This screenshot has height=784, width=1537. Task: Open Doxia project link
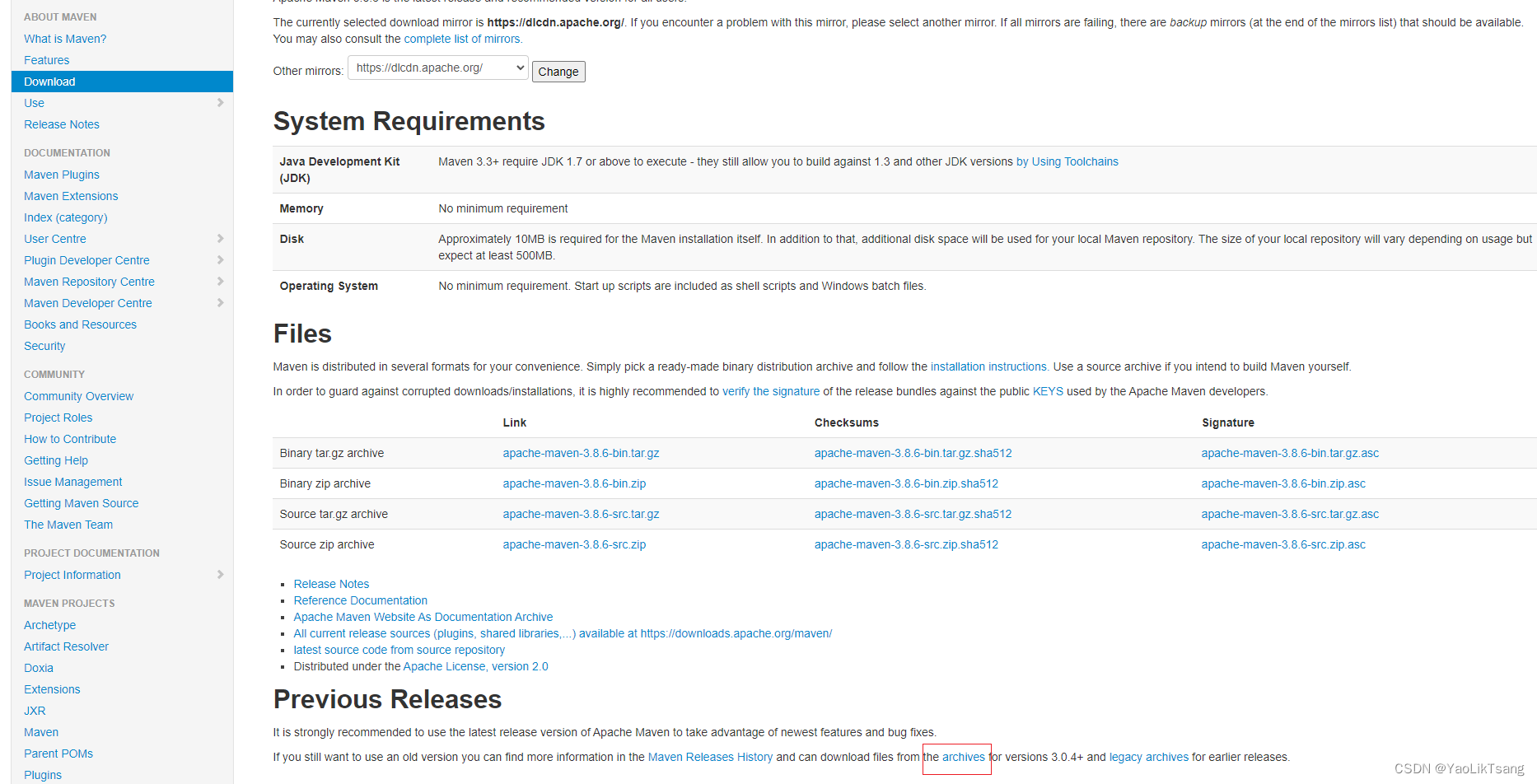39,668
